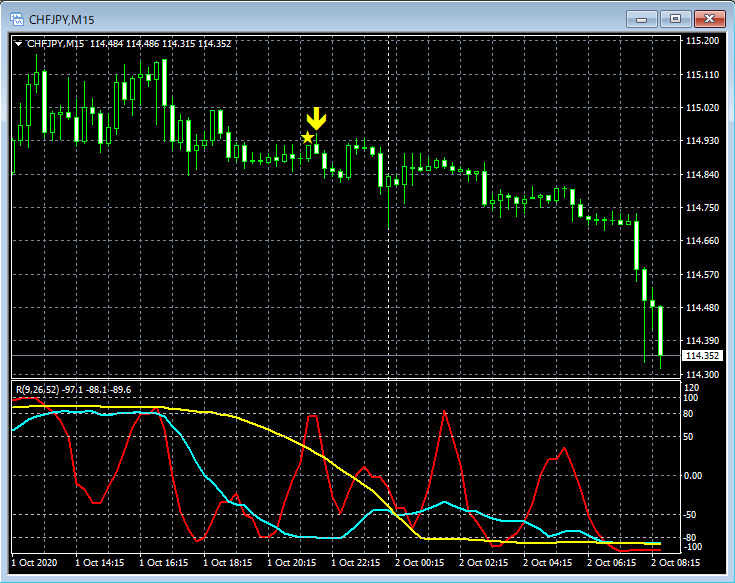Click the 114.660 price scale label
This screenshot has height=583, width=735.
pos(702,240)
